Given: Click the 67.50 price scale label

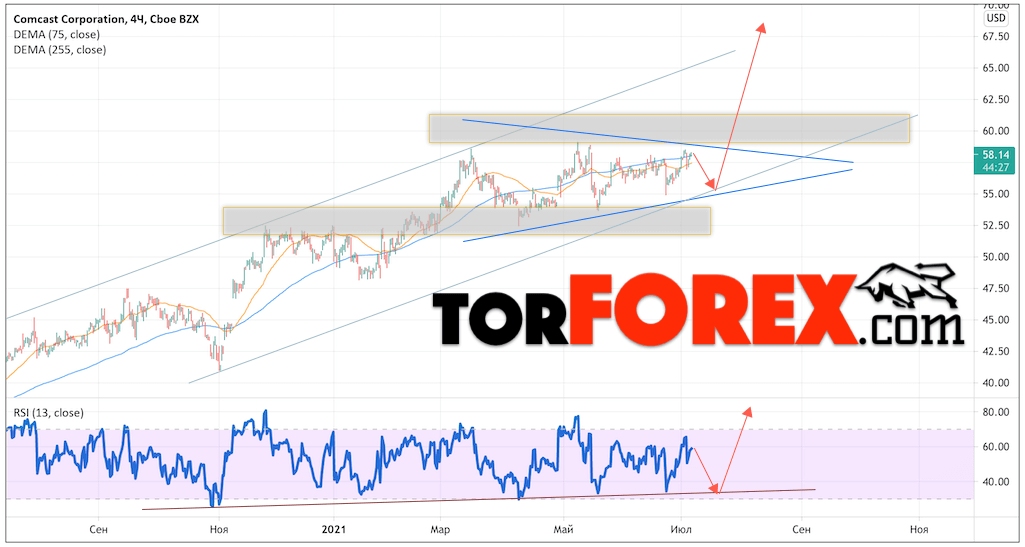Looking at the screenshot, I should click(994, 37).
